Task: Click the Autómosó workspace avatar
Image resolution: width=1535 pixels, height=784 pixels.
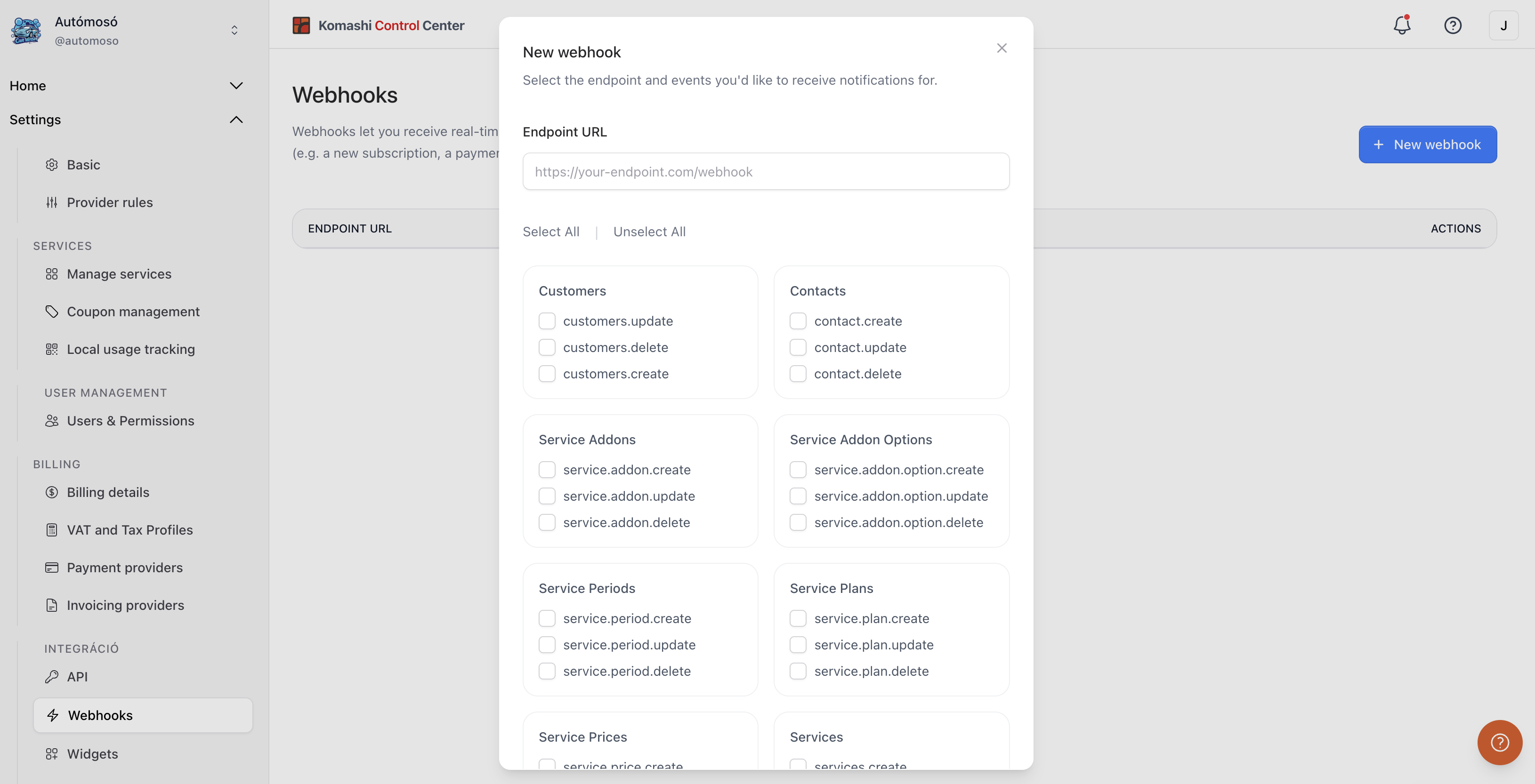Action: pos(26,31)
